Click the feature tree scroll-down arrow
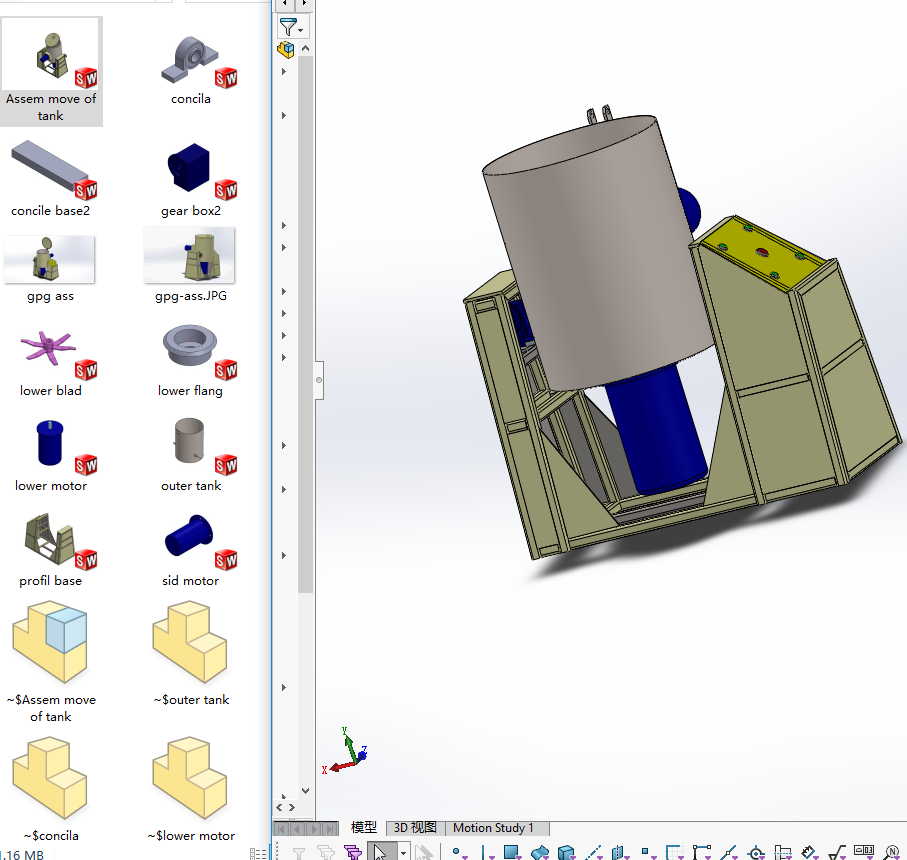This screenshot has width=907, height=860. (305, 791)
